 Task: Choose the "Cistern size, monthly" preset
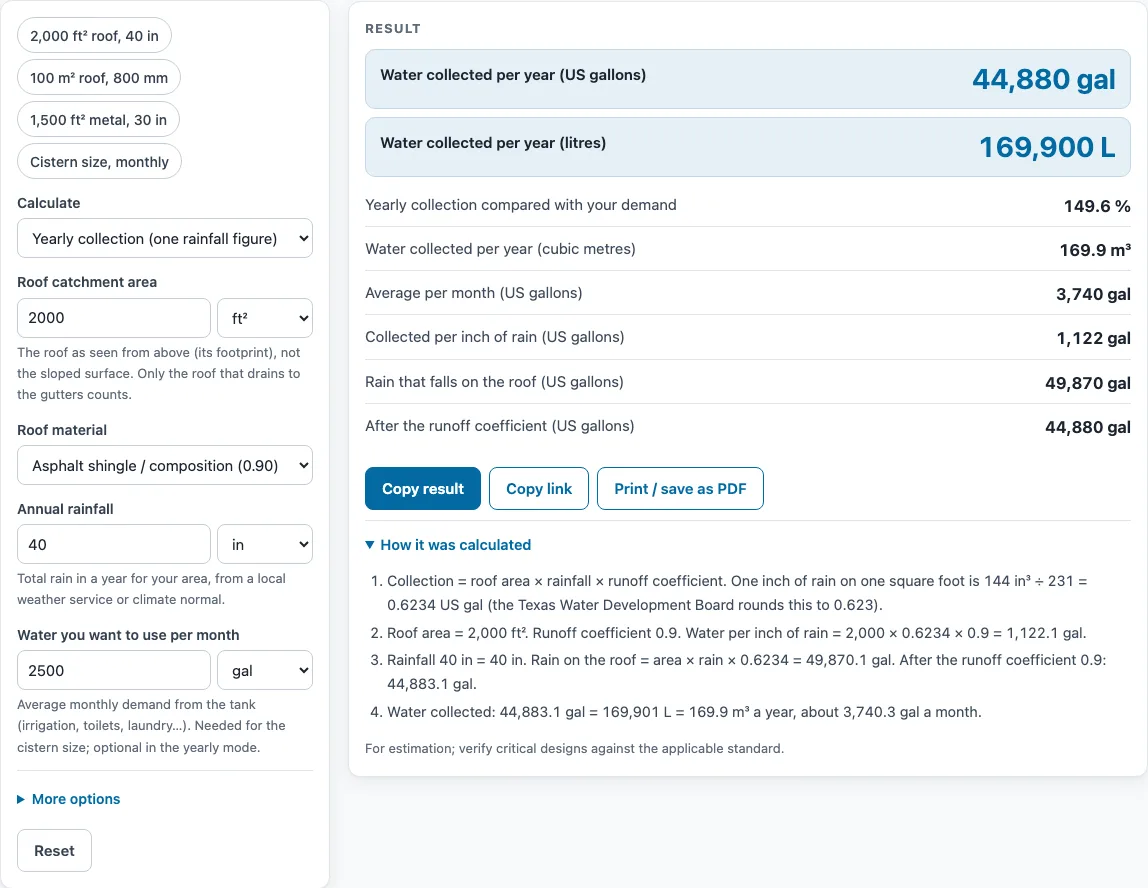tap(100, 162)
